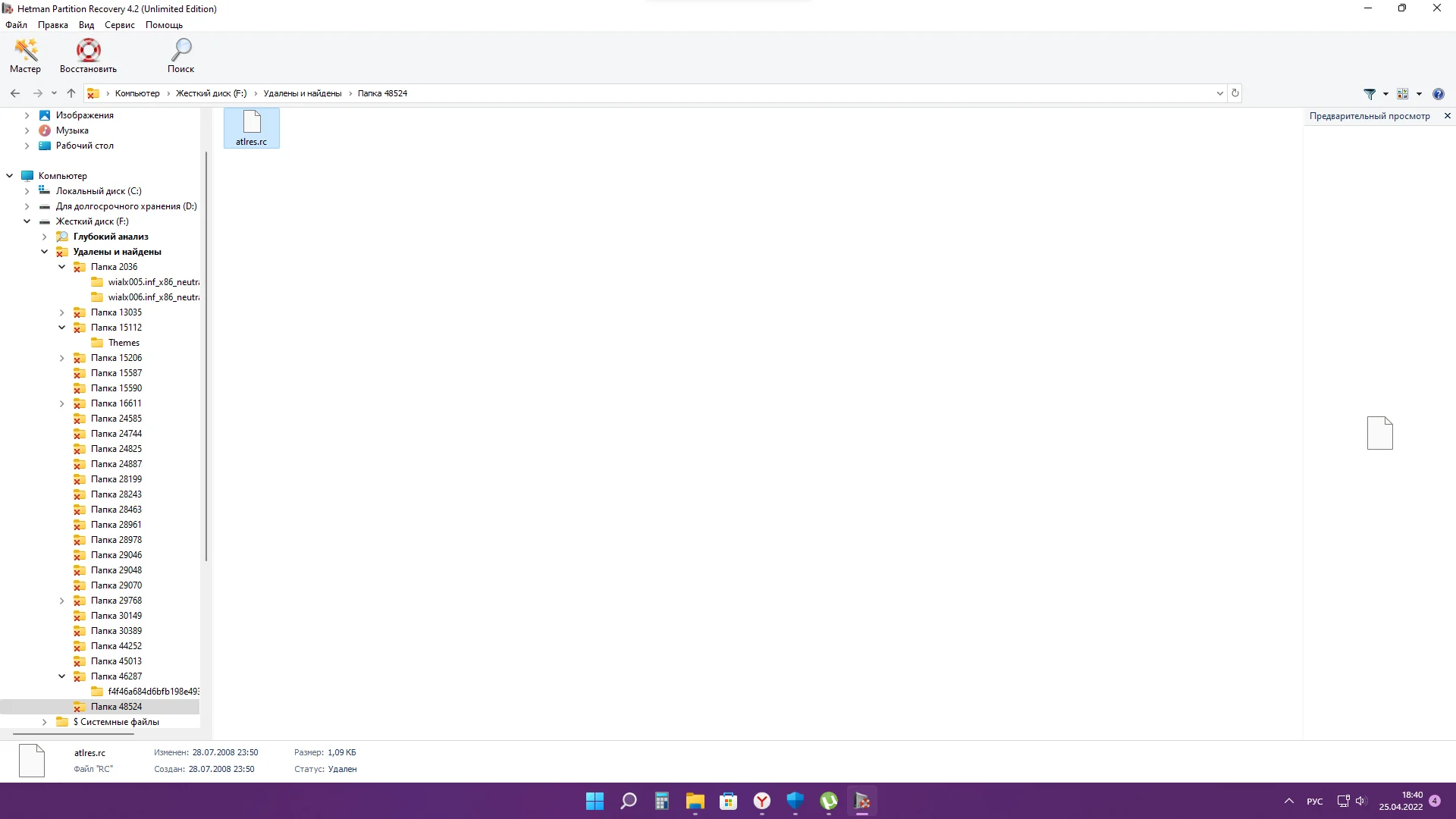The width and height of the screenshot is (1456, 819).
Task: Open the view mode dropdown arrow
Action: (1419, 94)
